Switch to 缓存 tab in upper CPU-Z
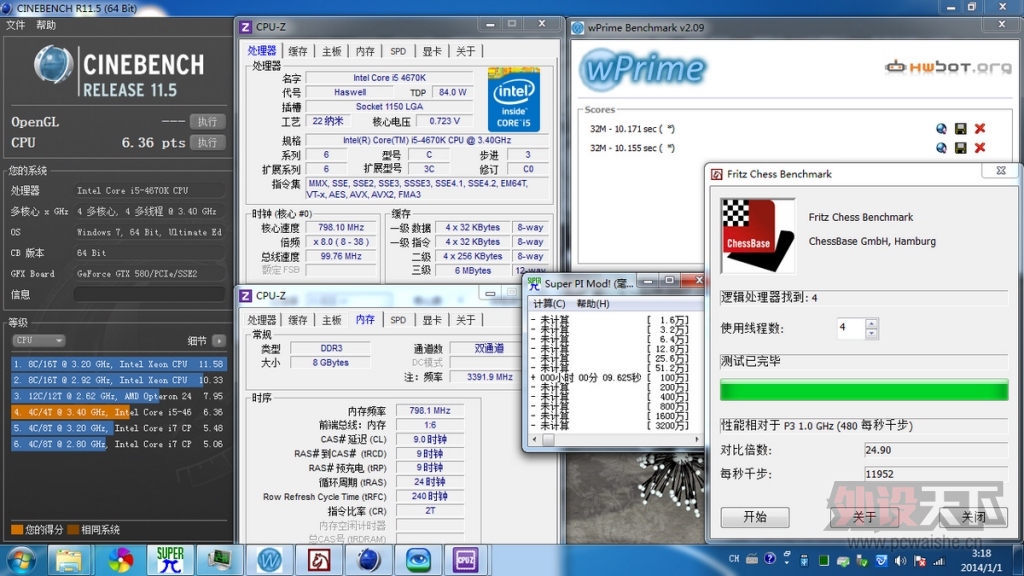The height and width of the screenshot is (576, 1024). pyautogui.click(x=298, y=51)
